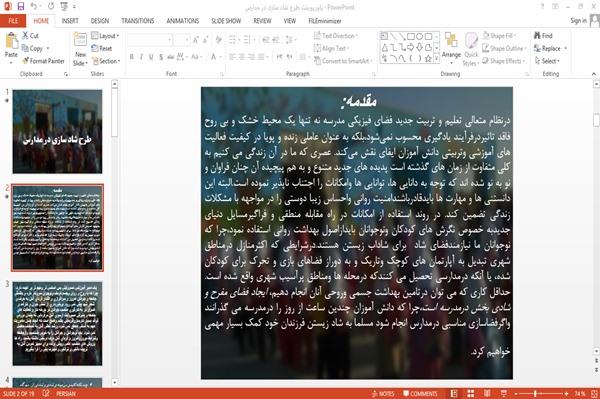The width and height of the screenshot is (600, 399).
Task: Toggle Bold formatting
Action: [x=132, y=57]
